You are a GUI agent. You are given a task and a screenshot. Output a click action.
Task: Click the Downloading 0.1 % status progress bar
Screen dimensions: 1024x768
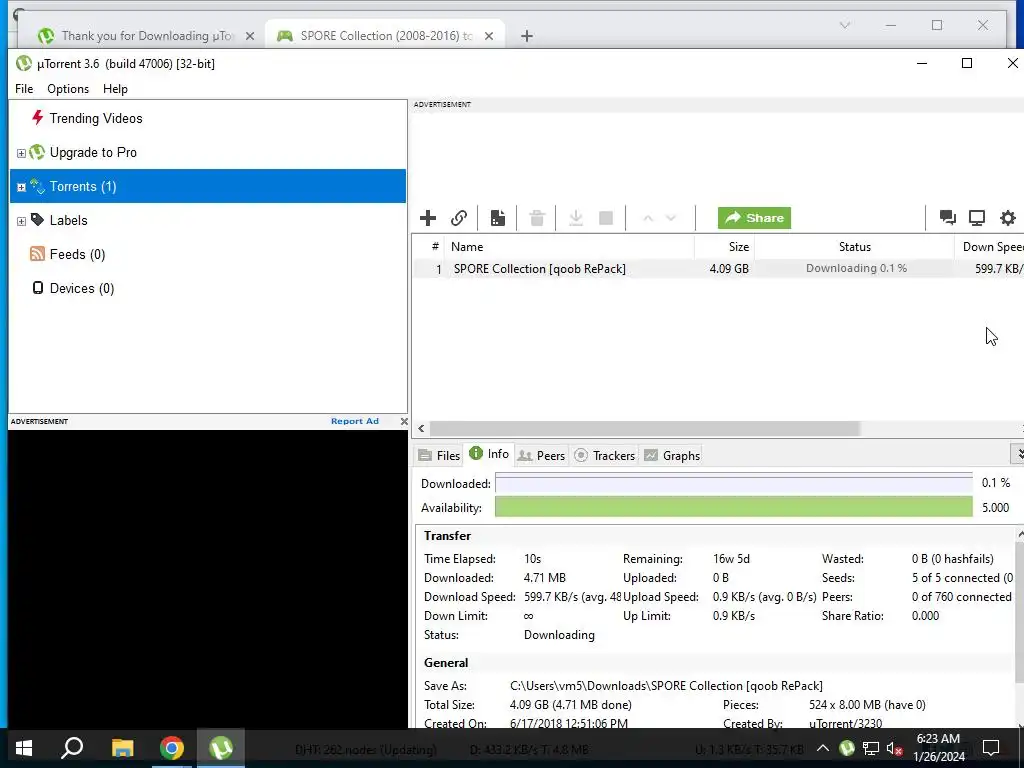coord(856,268)
